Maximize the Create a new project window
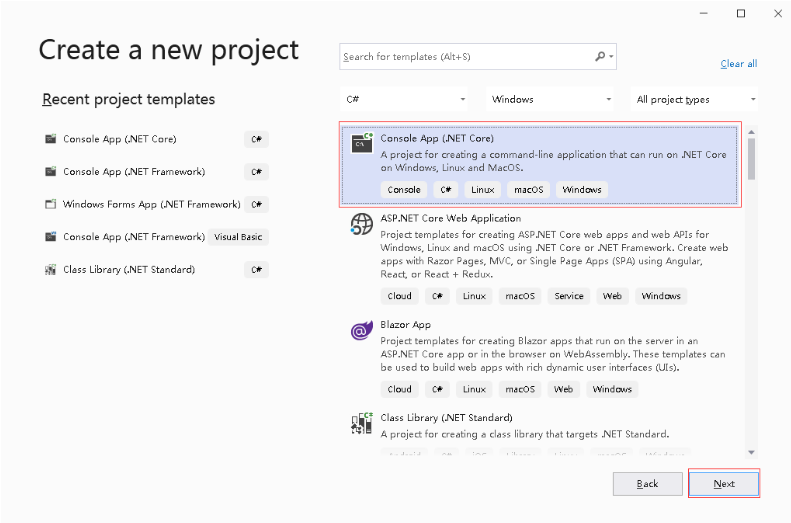Viewport: 791px width, 523px height. 741,14
